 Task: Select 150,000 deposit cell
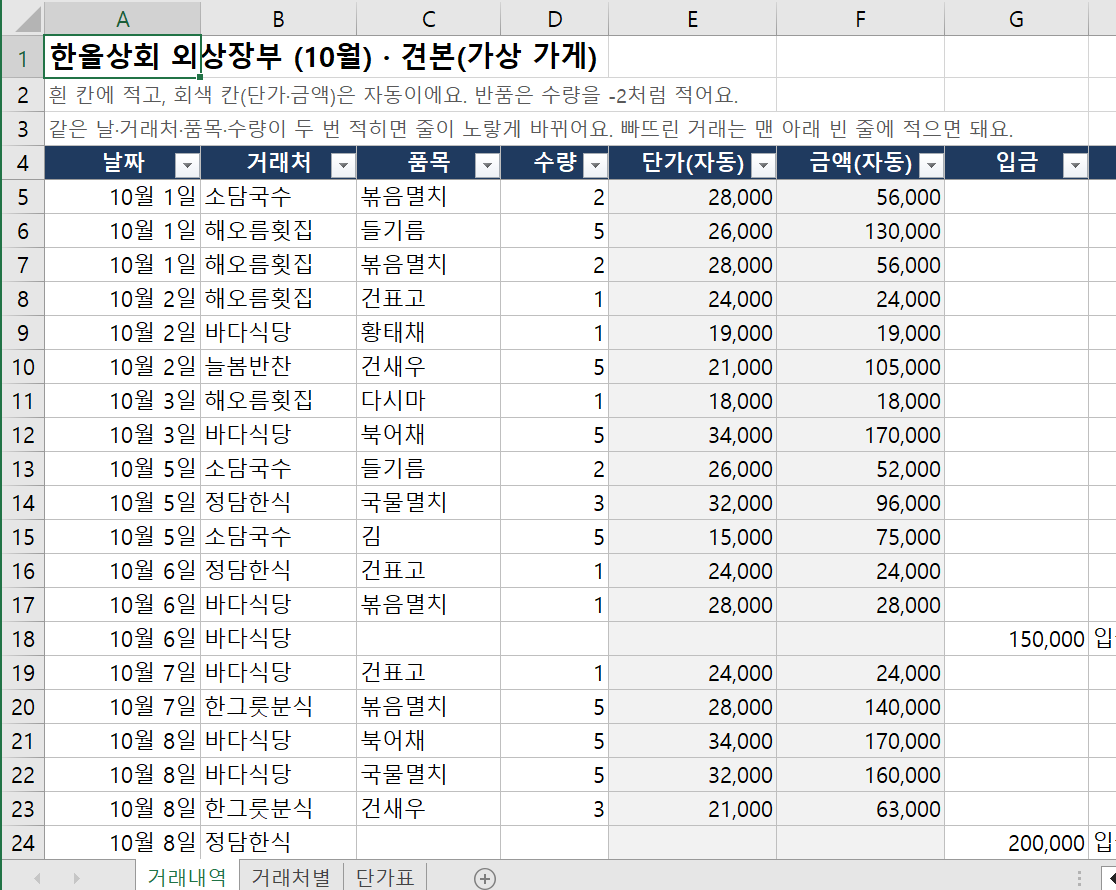tap(1016, 639)
